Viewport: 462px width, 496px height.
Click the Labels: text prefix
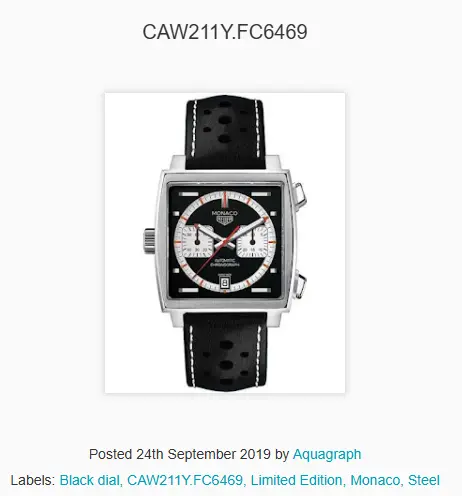click(33, 480)
